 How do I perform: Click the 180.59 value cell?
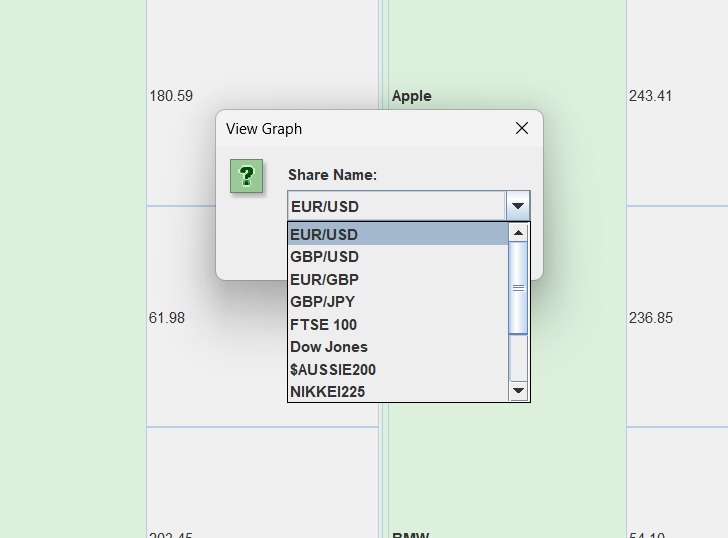(171, 96)
